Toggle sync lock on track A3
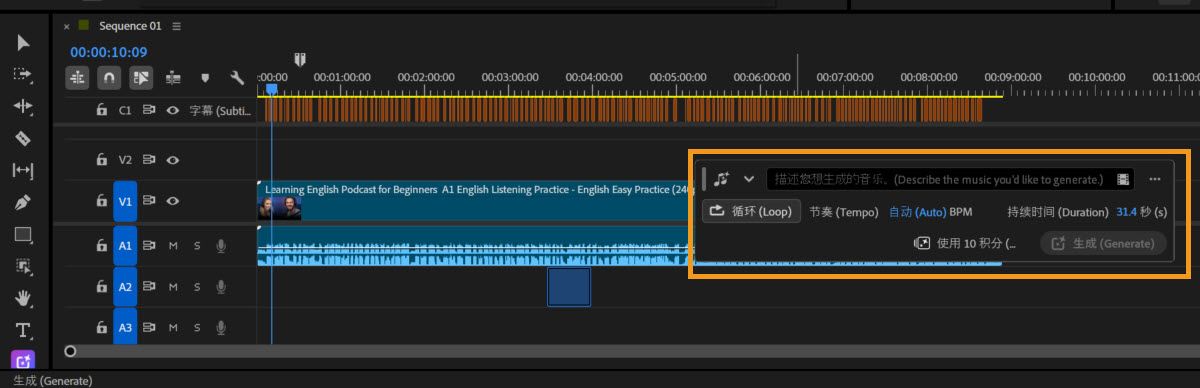The image size is (1200, 388). tap(149, 327)
